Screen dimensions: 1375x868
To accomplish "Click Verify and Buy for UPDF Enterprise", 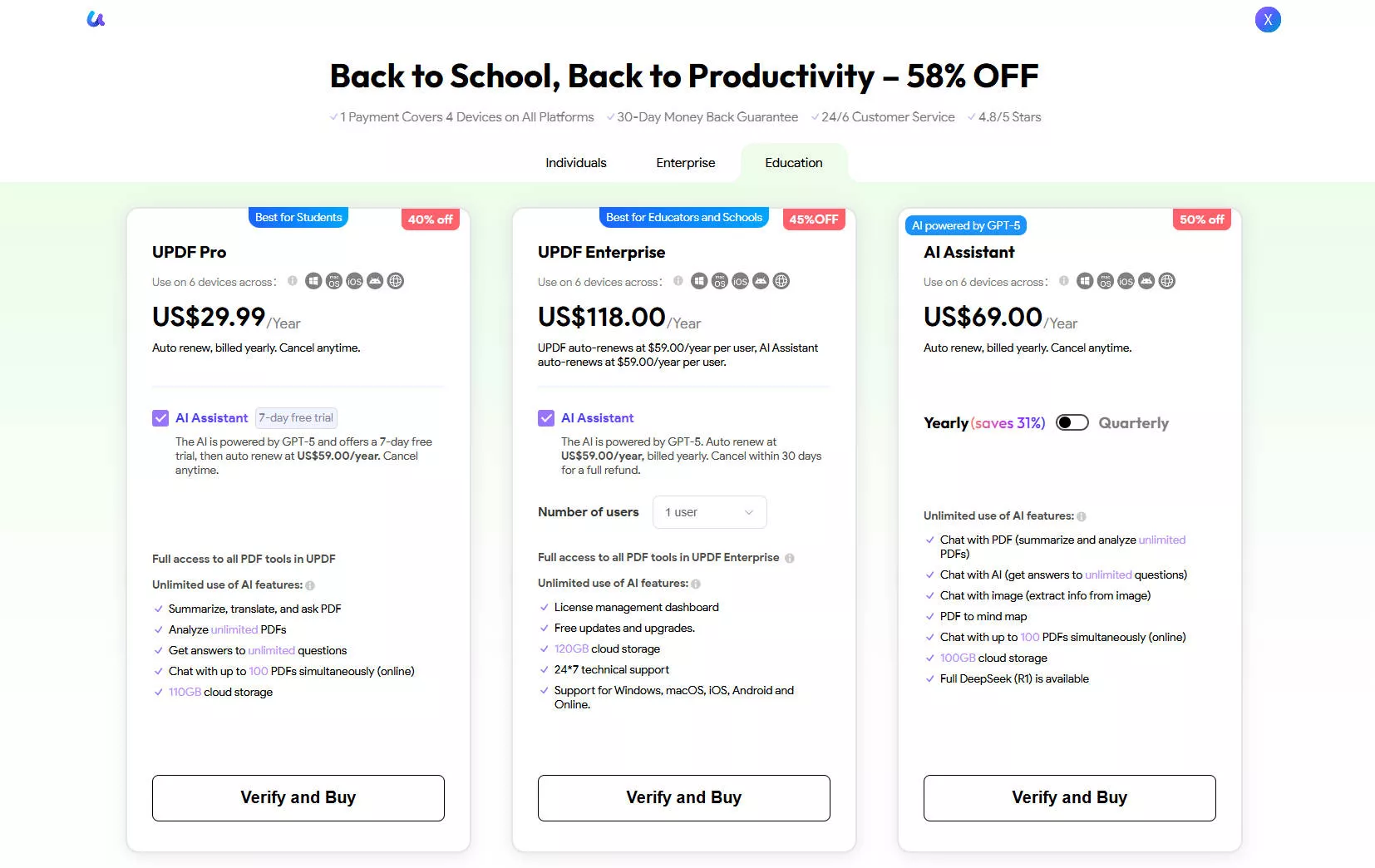I will (683, 797).
